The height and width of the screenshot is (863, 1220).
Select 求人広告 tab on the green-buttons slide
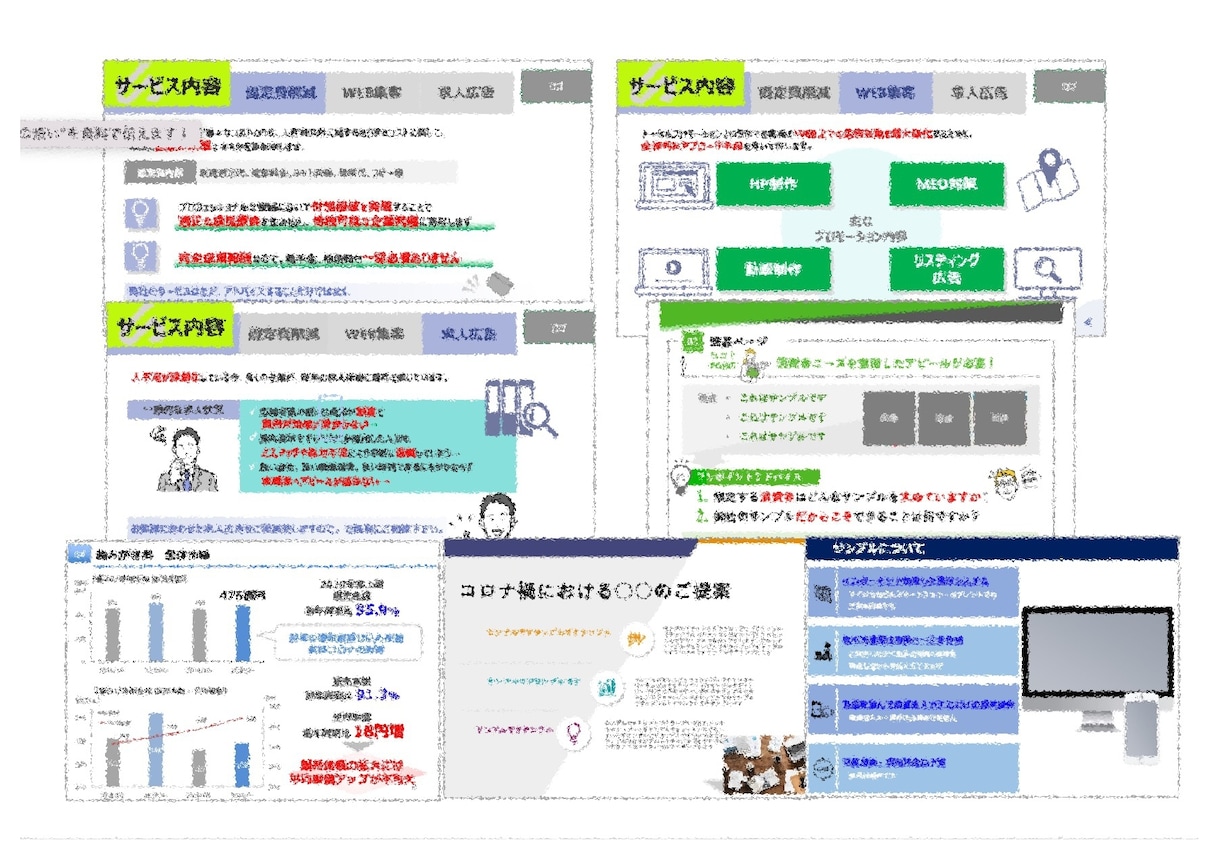pos(980,92)
